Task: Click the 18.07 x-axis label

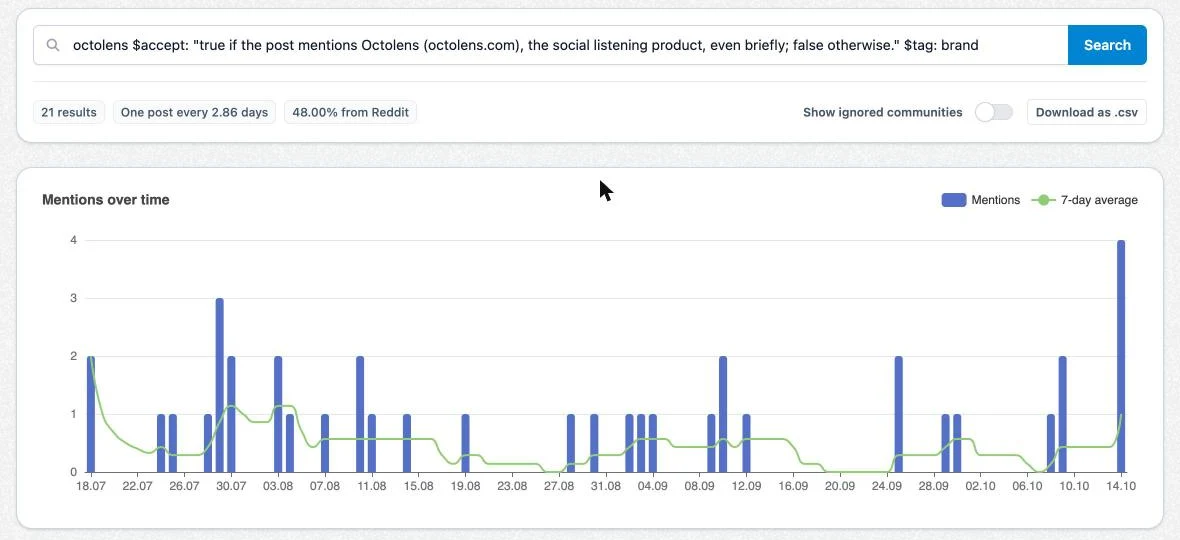Action: (91, 487)
